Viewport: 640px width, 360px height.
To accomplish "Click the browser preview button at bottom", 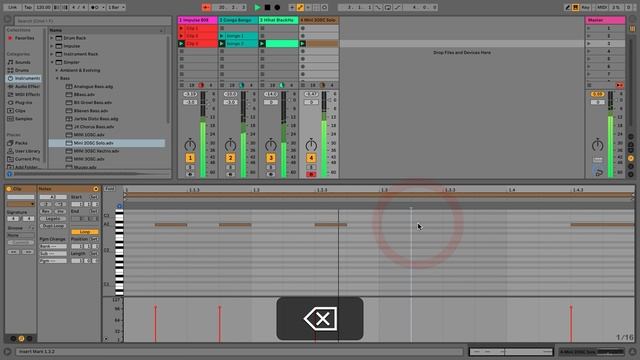I will pyautogui.click(x=9, y=174).
